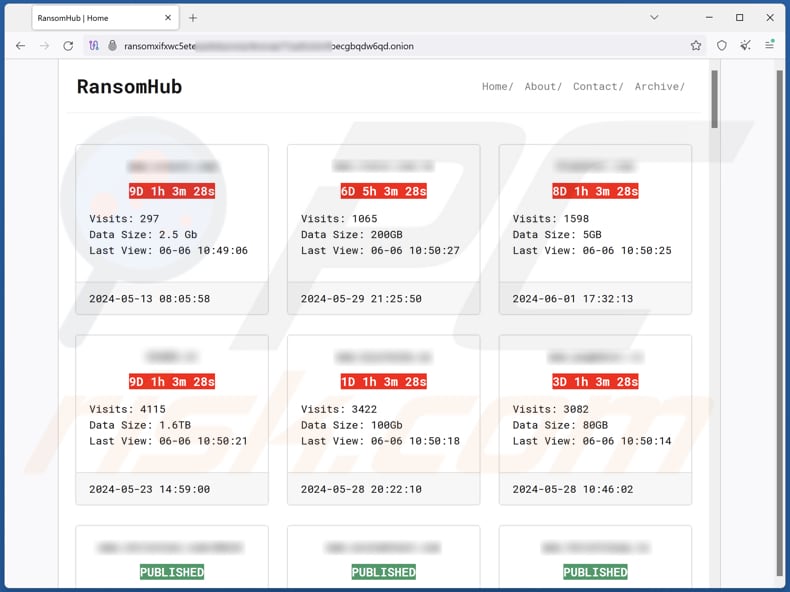
Task: Click Last View: 06-06 10:50:18
Action: (380, 441)
